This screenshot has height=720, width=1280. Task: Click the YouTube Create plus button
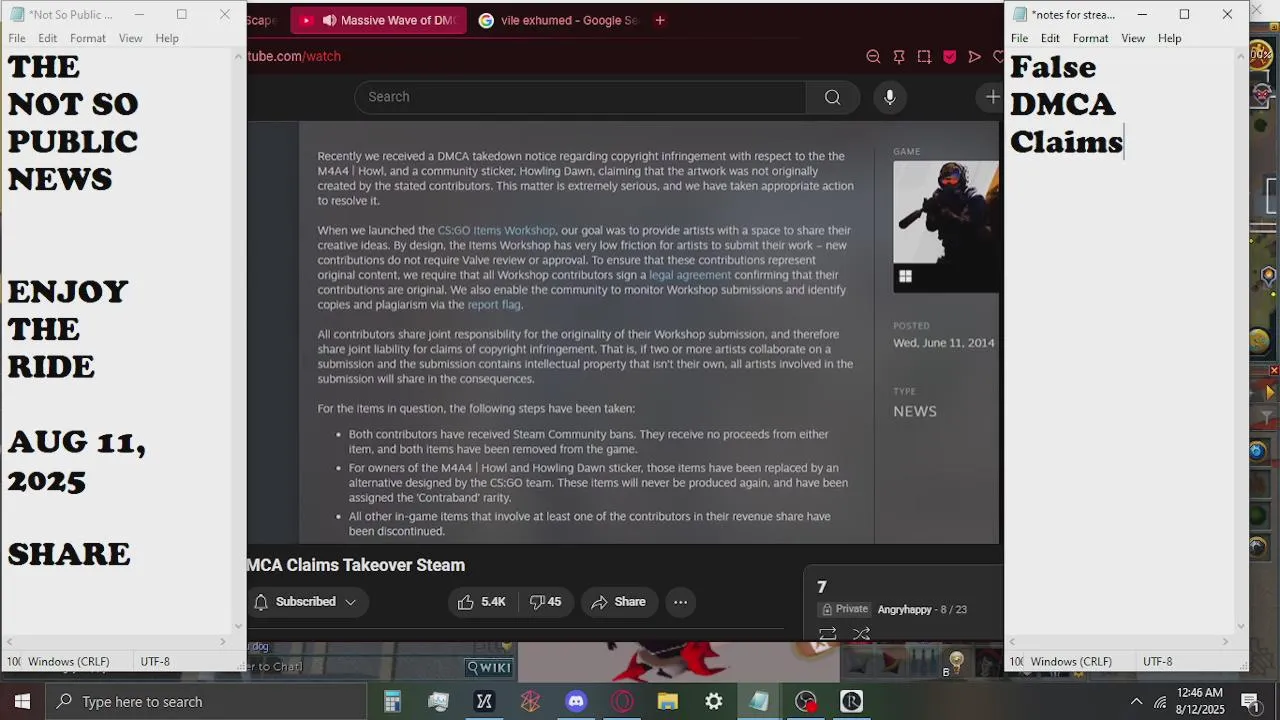coord(991,97)
